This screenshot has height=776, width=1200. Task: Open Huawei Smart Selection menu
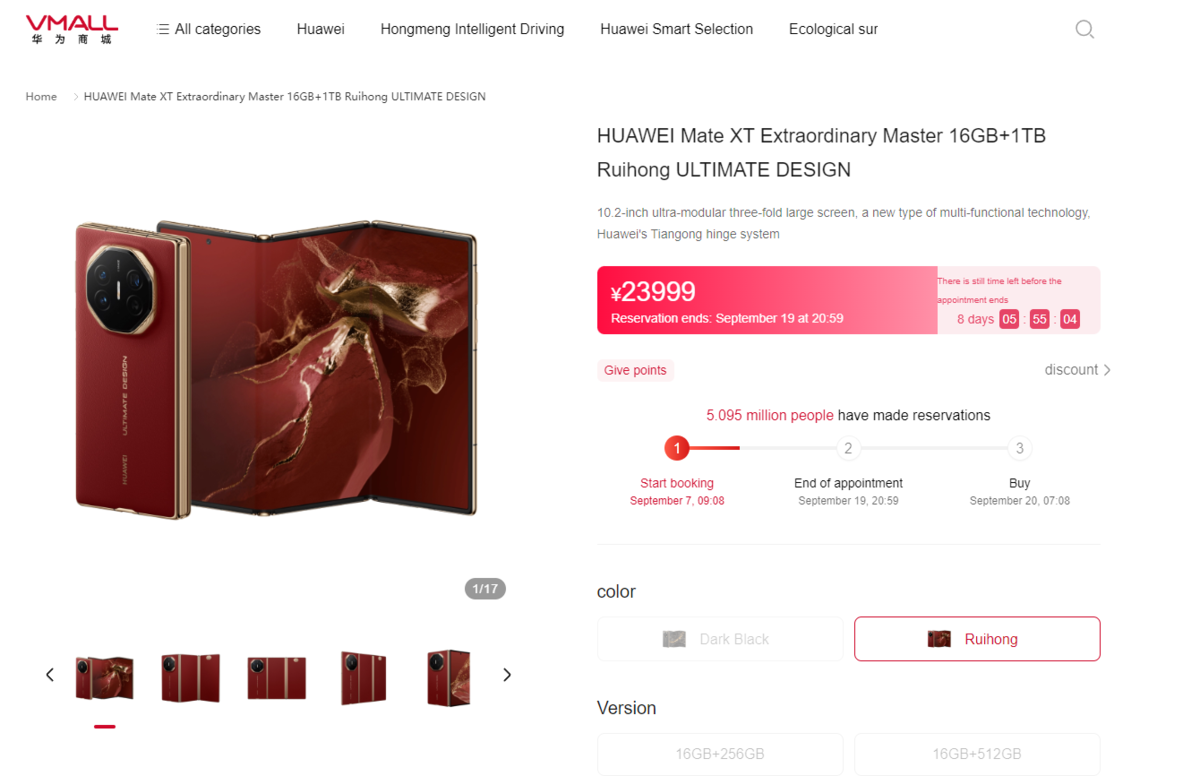[x=677, y=29]
